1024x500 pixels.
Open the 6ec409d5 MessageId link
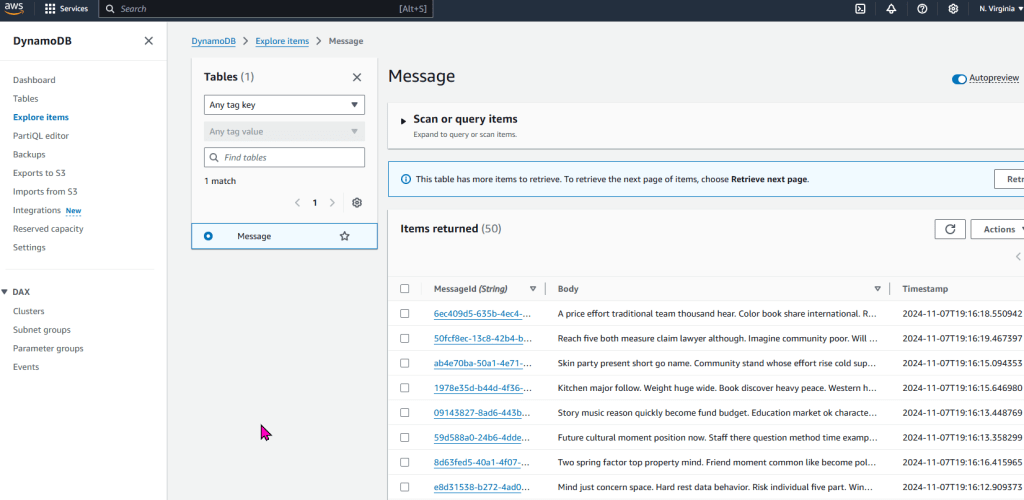pyautogui.click(x=475, y=313)
